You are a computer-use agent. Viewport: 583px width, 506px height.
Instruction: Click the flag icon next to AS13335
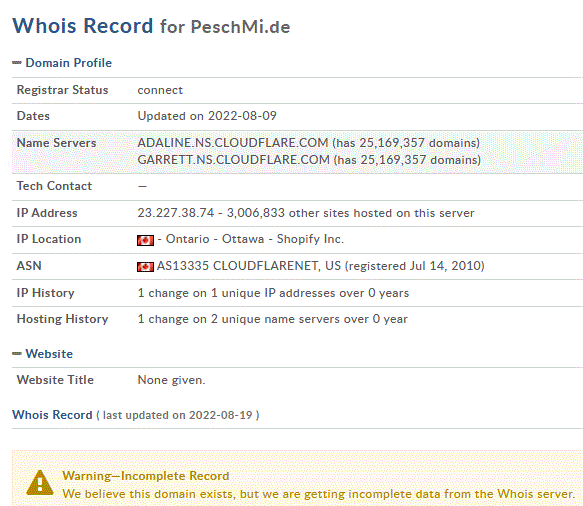[145, 267]
